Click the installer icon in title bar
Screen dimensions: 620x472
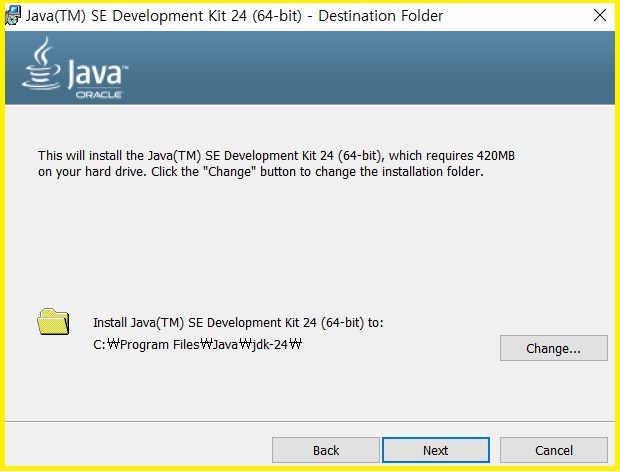point(13,15)
